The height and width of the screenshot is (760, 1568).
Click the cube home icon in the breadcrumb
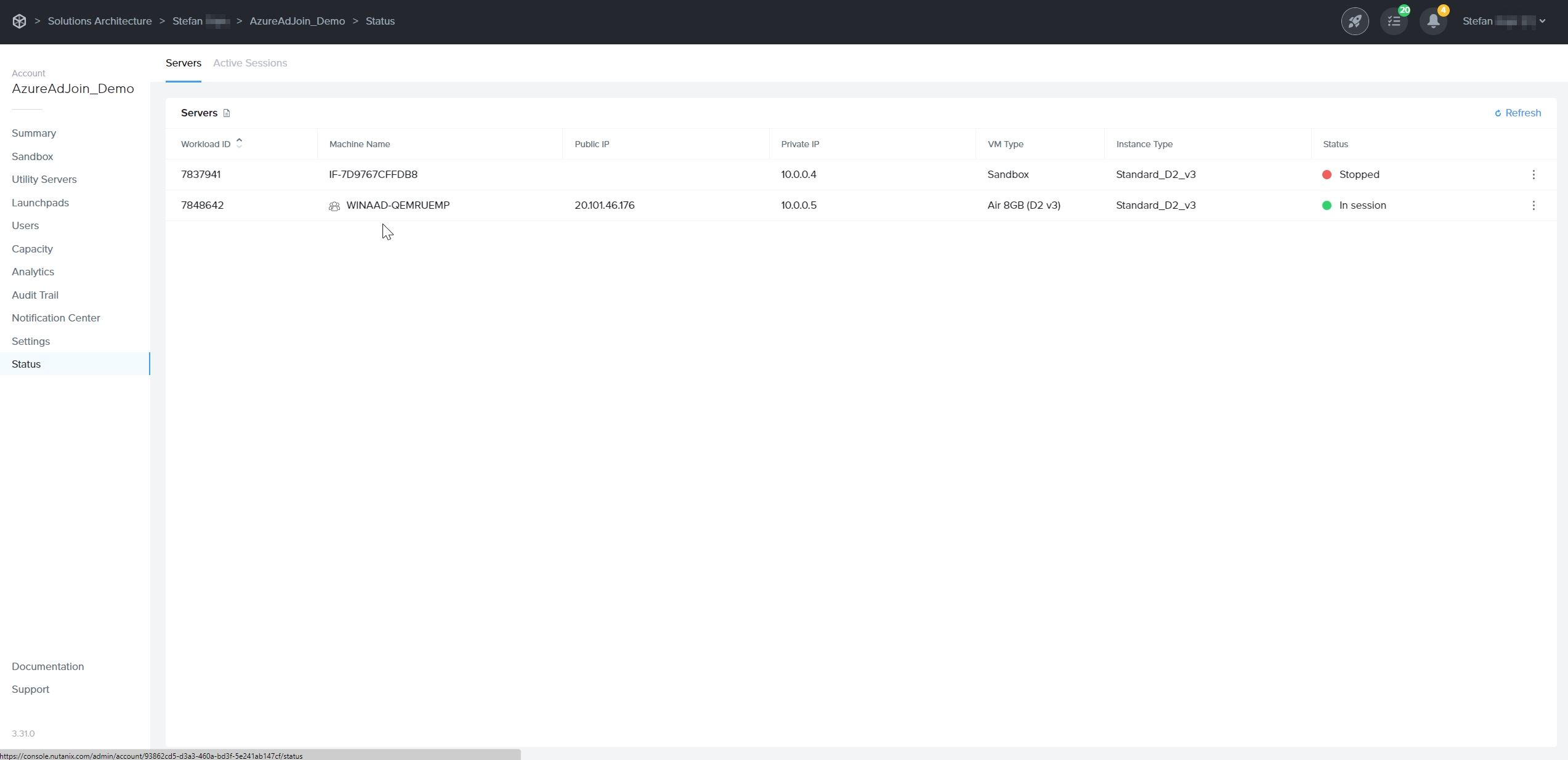tap(19, 21)
